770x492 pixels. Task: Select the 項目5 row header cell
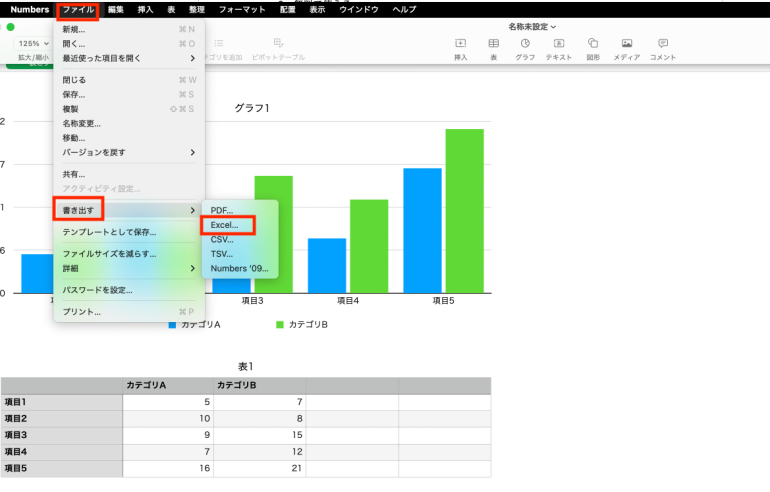62,468
